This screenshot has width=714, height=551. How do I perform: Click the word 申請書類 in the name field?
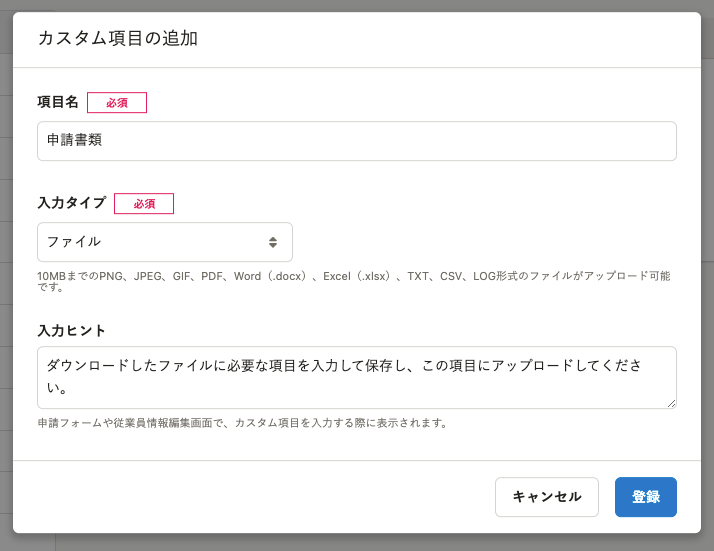pos(74,140)
